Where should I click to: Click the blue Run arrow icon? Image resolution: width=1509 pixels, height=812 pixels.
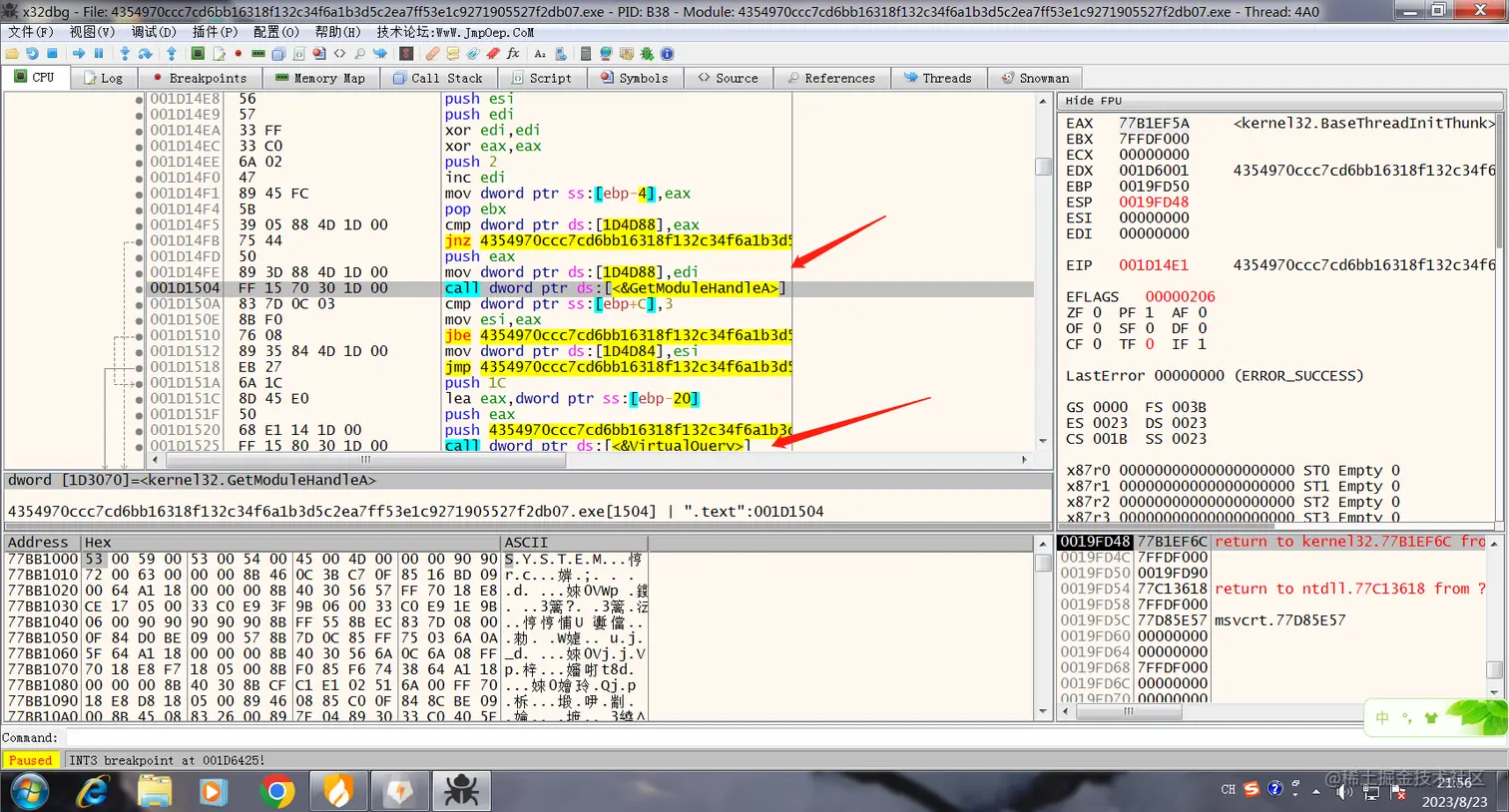[x=79, y=54]
